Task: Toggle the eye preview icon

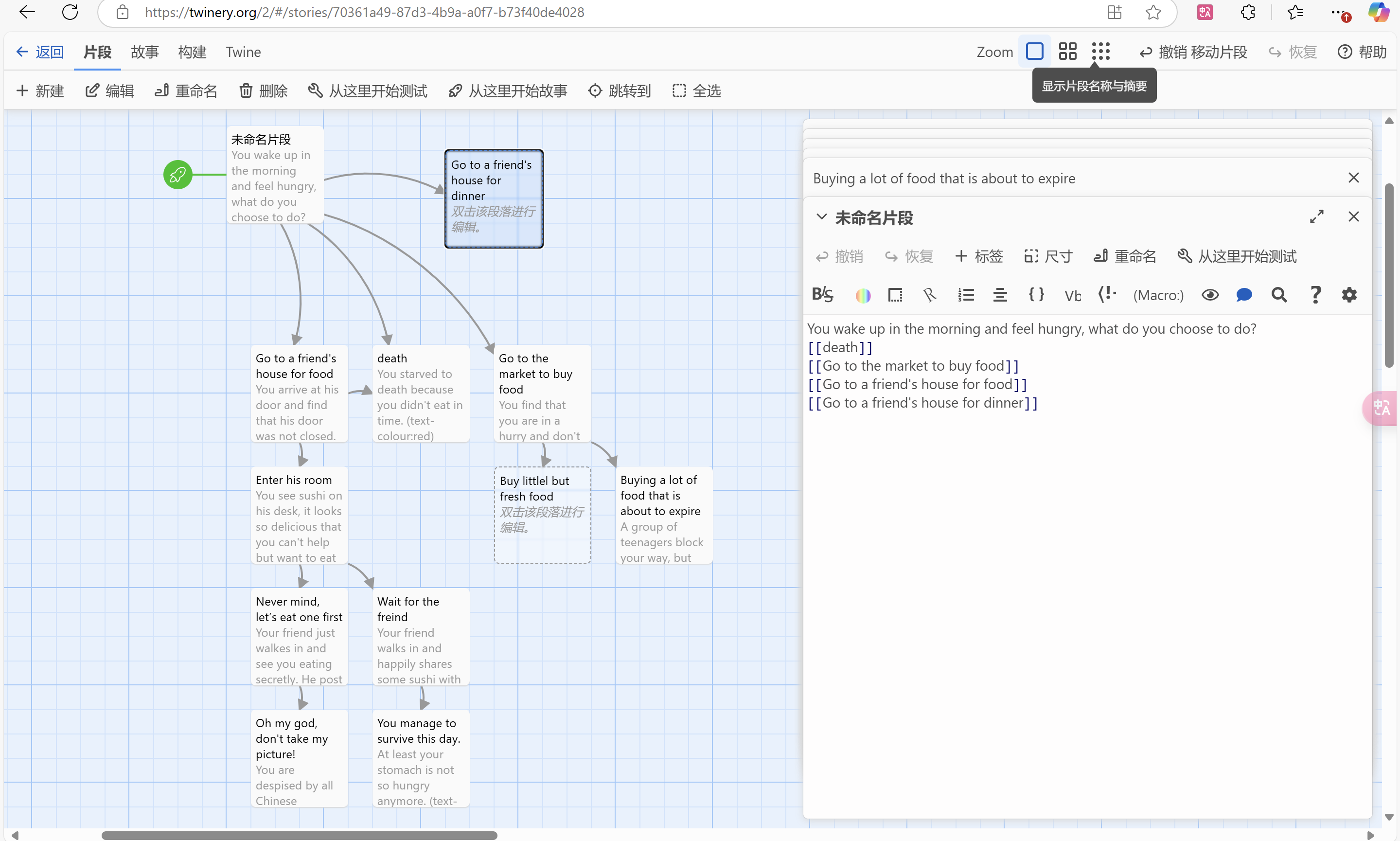Action: [x=1210, y=295]
